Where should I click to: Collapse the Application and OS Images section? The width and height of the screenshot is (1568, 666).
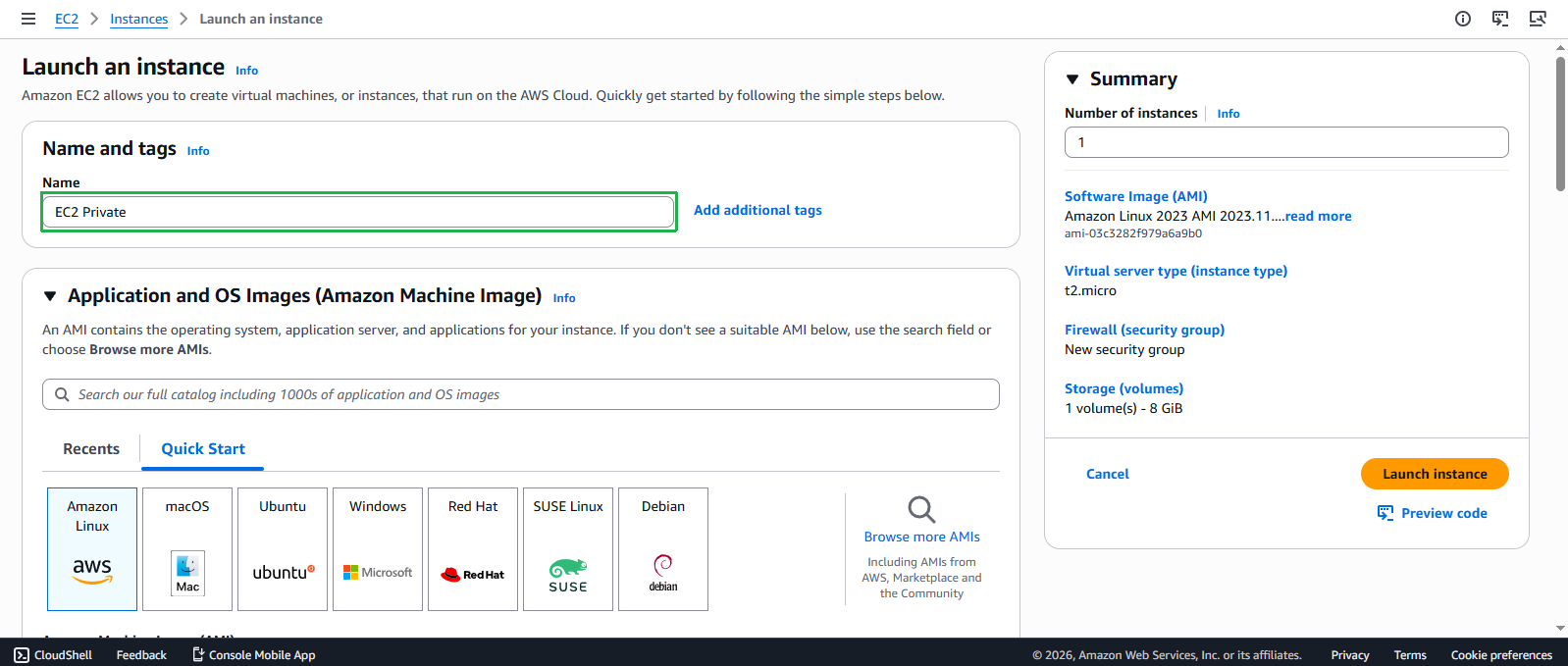(50, 296)
